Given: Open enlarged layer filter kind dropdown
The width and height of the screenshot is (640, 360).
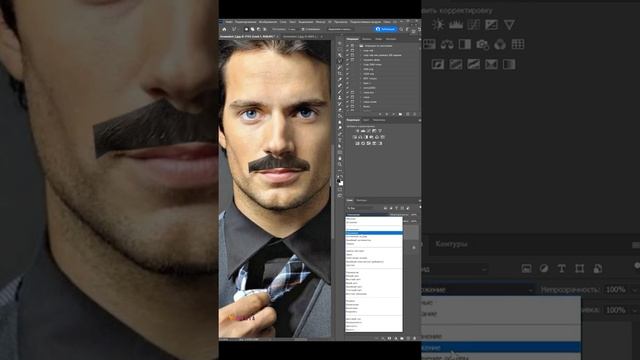Looking at the screenshot, I should 455,269.
